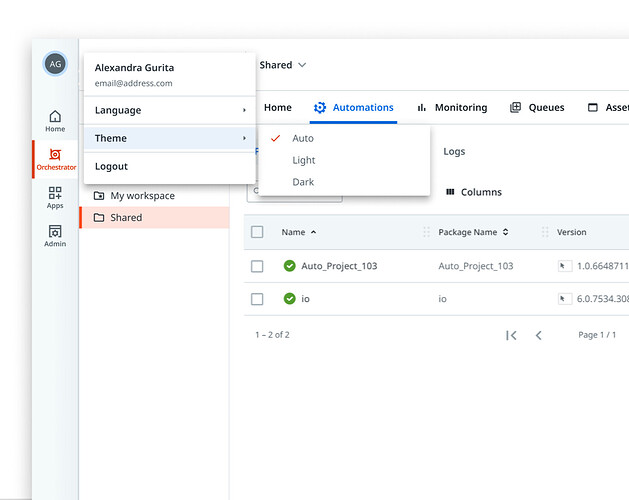Click the io process name

305,299
